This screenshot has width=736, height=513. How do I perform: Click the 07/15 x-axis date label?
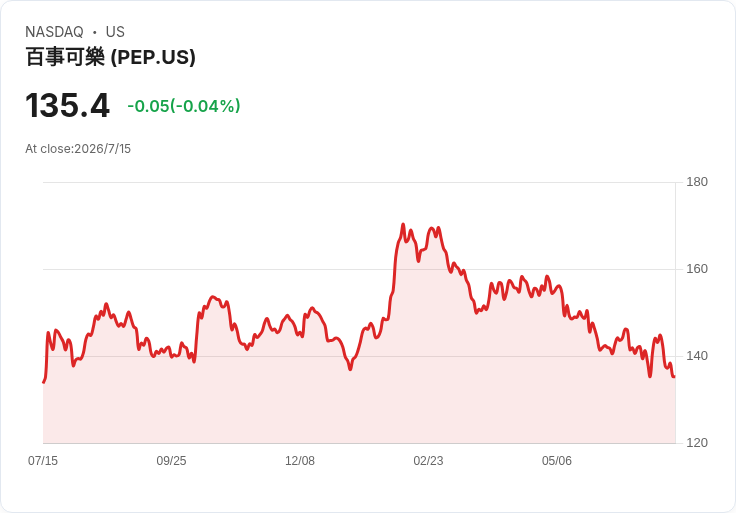[43, 461]
